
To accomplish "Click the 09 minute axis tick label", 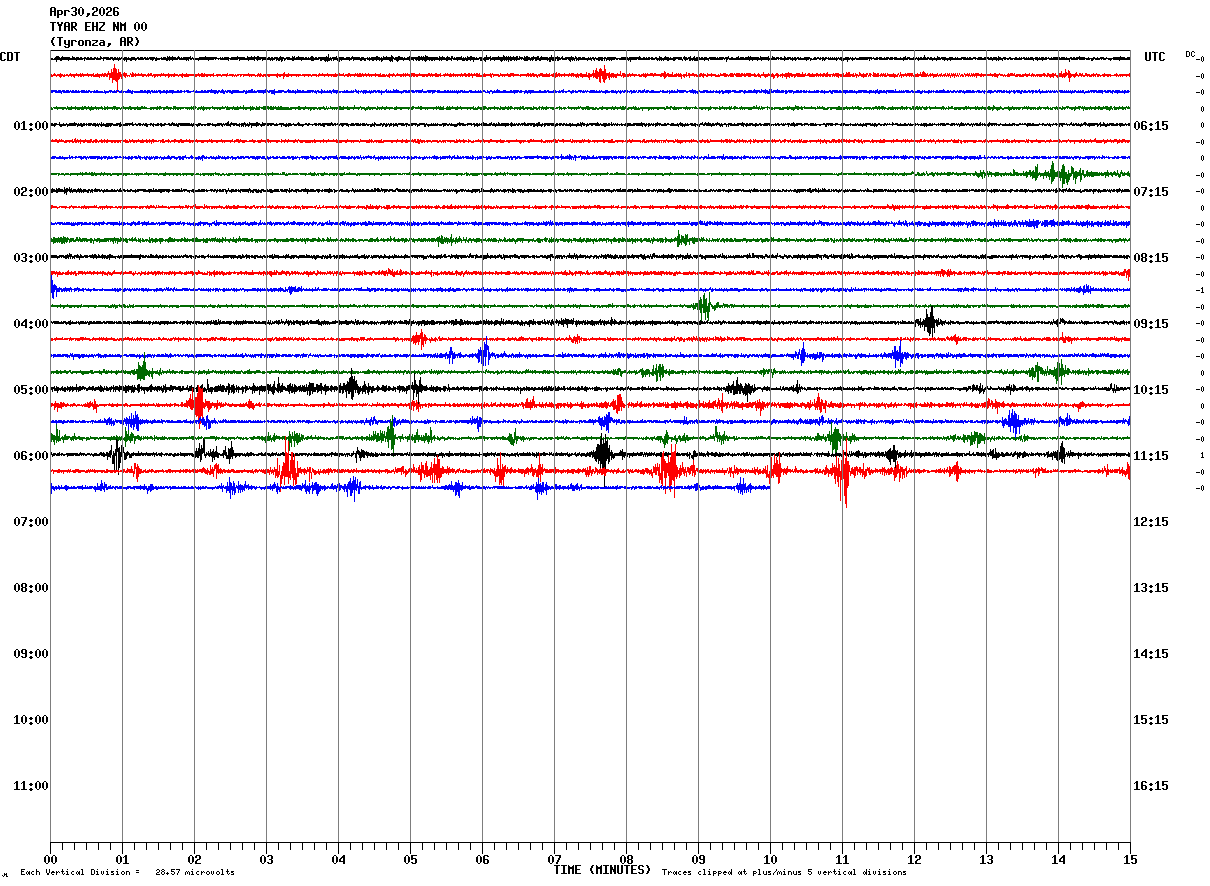I will pyautogui.click(x=698, y=859).
